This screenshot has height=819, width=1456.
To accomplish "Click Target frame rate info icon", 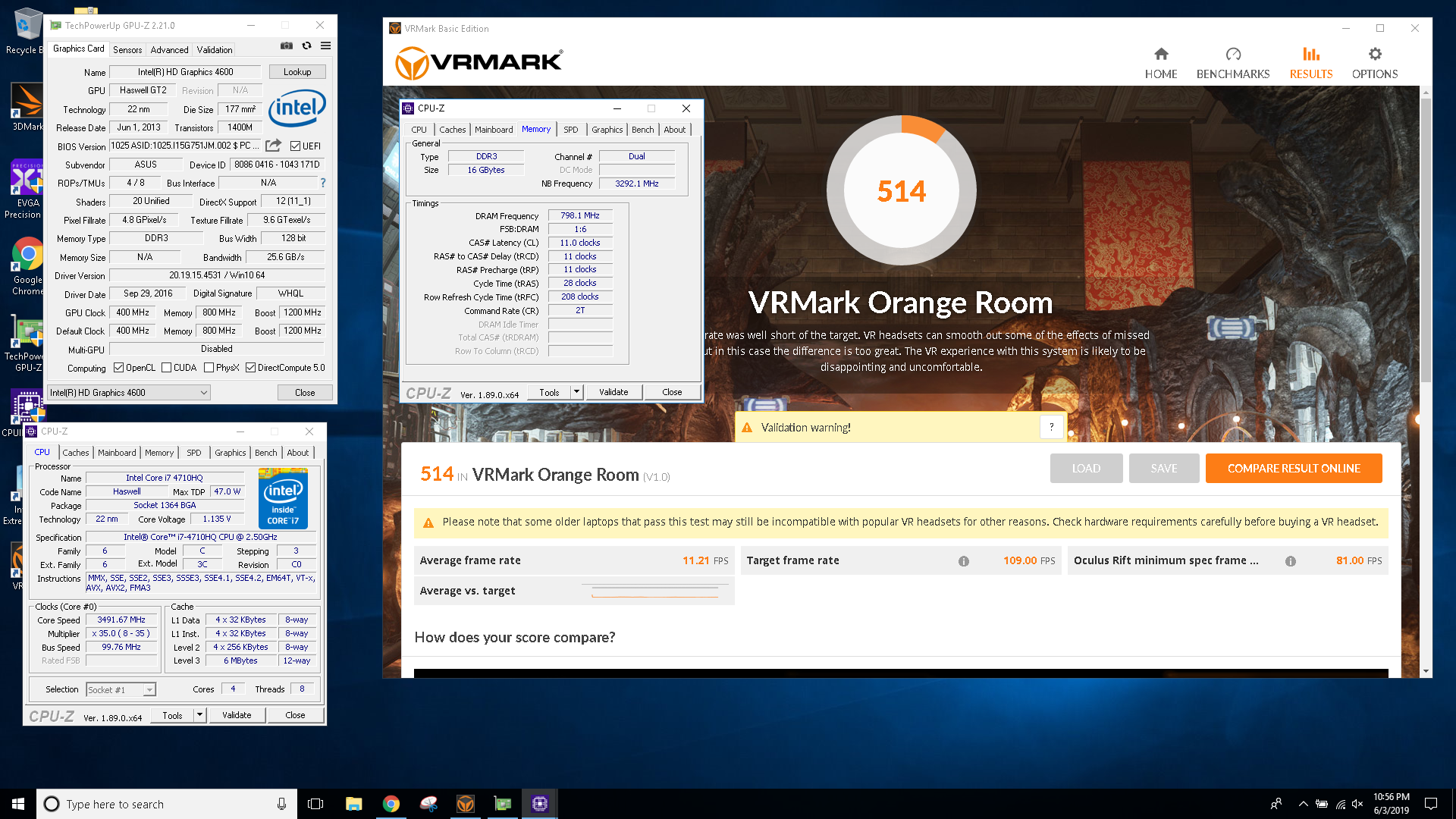I will [963, 561].
